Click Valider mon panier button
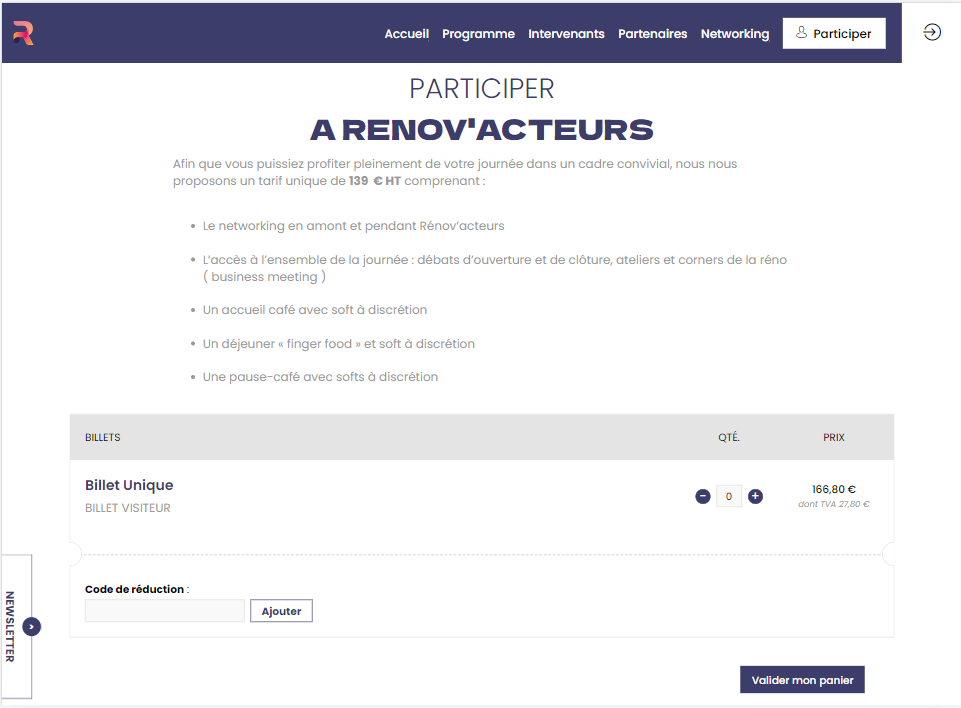The height and width of the screenshot is (708, 961). (x=802, y=679)
